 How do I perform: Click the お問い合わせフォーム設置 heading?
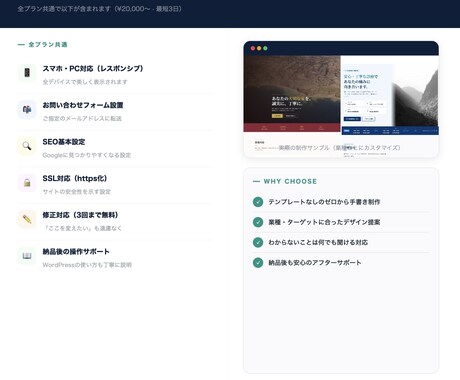point(83,105)
